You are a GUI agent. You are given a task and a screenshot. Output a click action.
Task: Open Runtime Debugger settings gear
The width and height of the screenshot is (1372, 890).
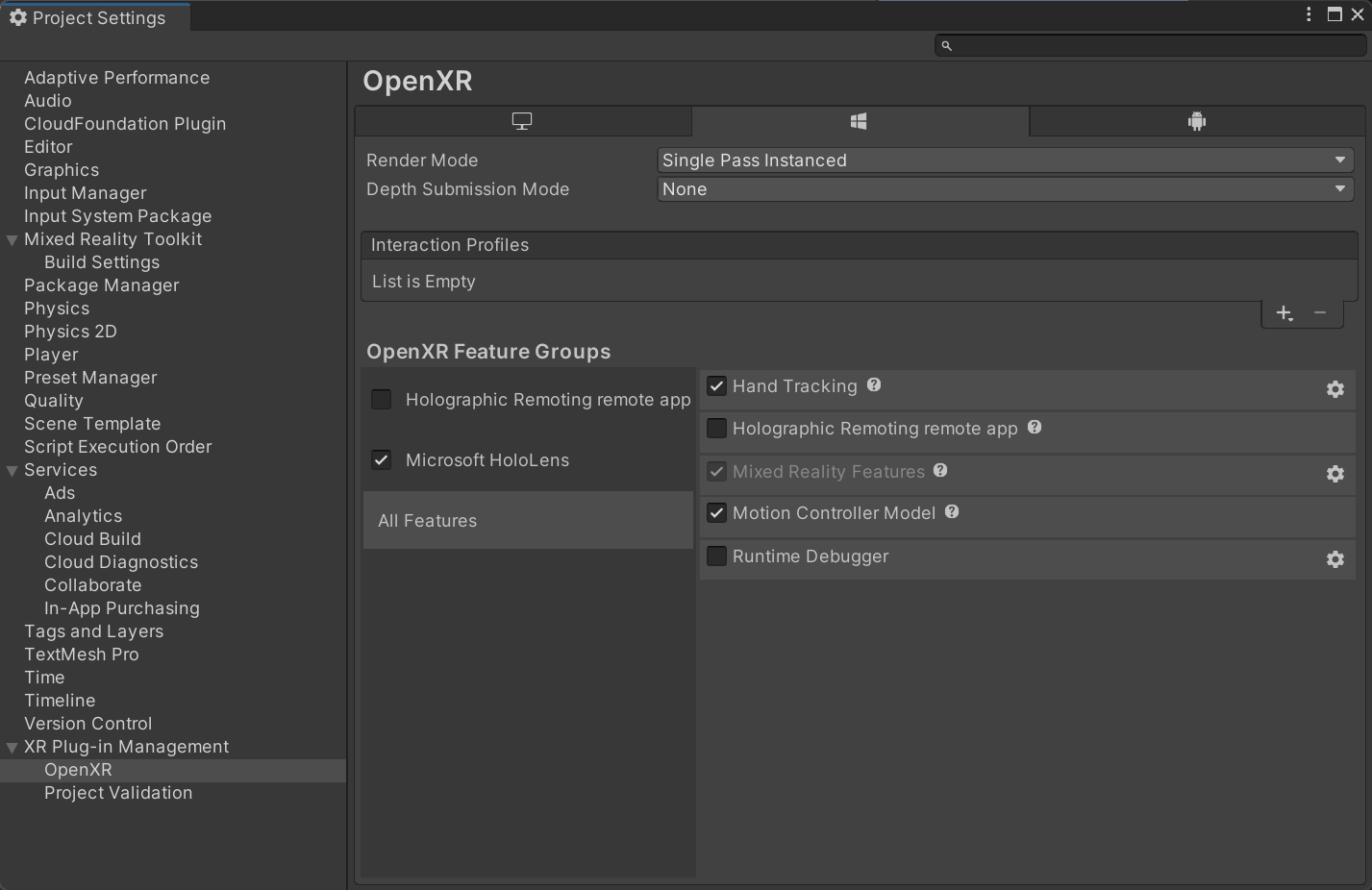coord(1335,559)
